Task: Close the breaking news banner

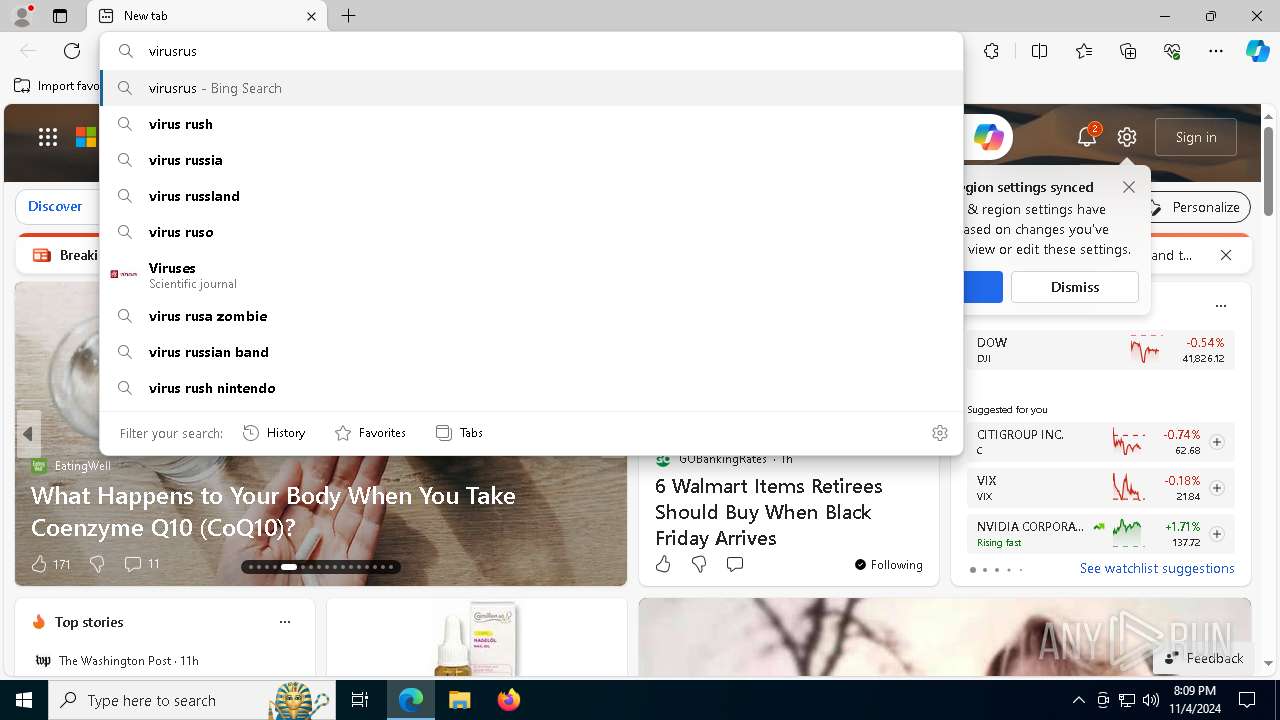Action: pyautogui.click(x=1226, y=255)
